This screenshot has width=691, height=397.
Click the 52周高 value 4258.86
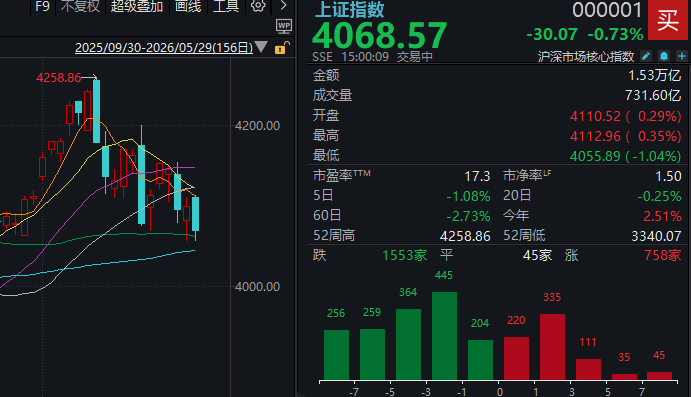(465, 236)
